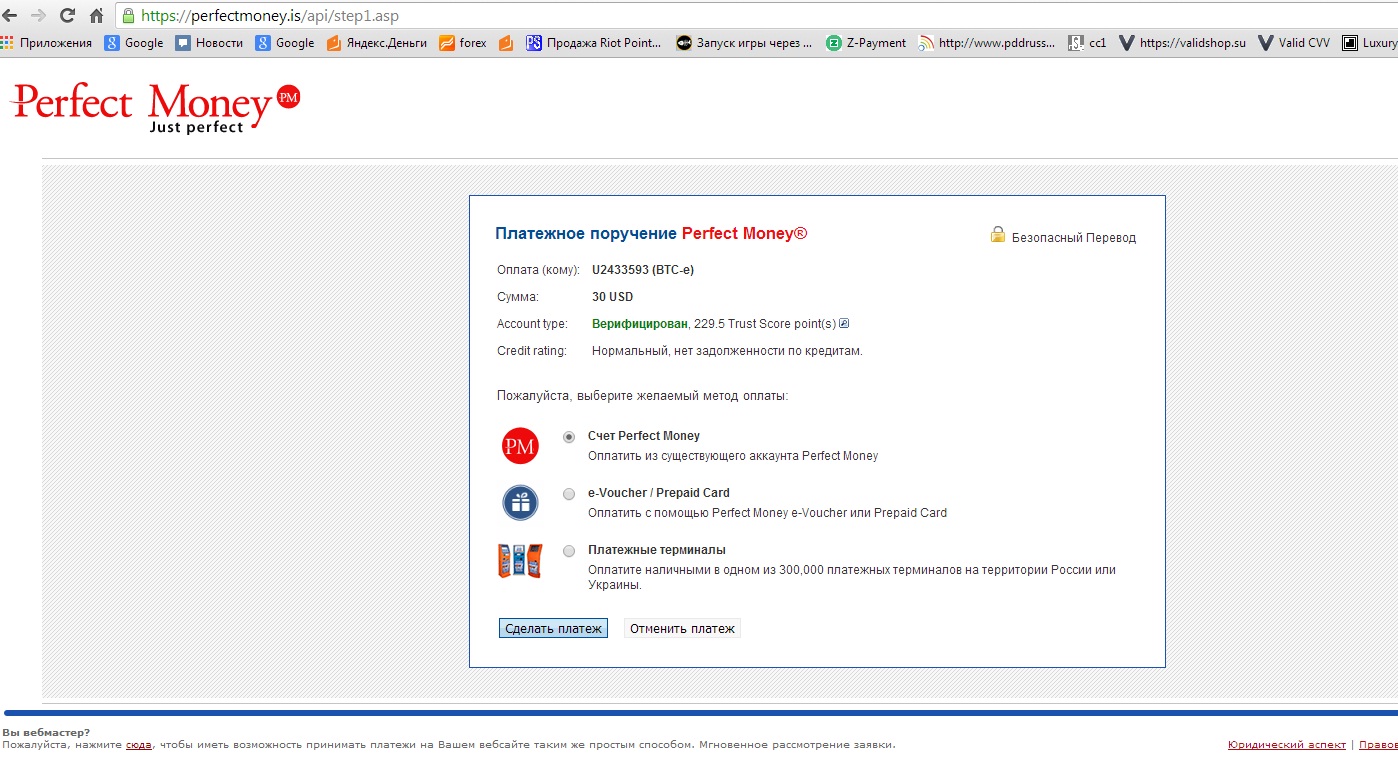
Task: Open the https://validshop.su bookmark
Action: [x=1183, y=43]
